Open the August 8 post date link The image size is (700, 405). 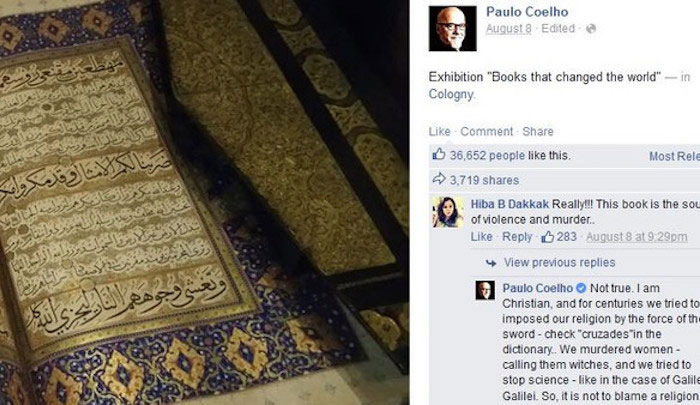(x=508, y=29)
